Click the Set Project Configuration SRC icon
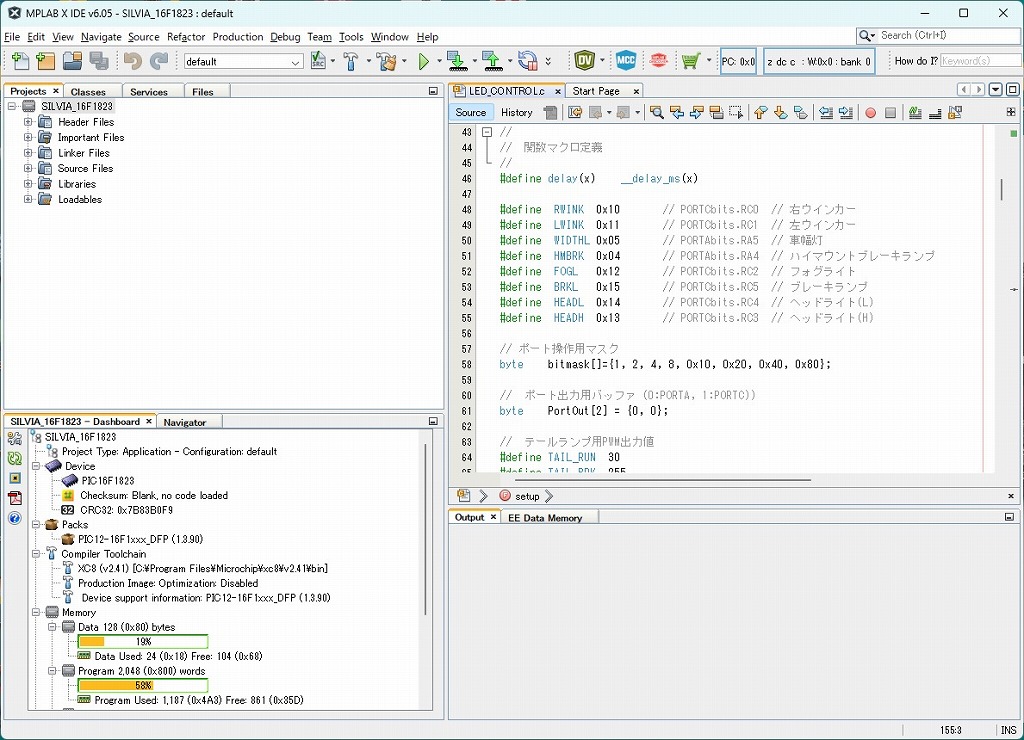1024x740 pixels. [x=318, y=61]
